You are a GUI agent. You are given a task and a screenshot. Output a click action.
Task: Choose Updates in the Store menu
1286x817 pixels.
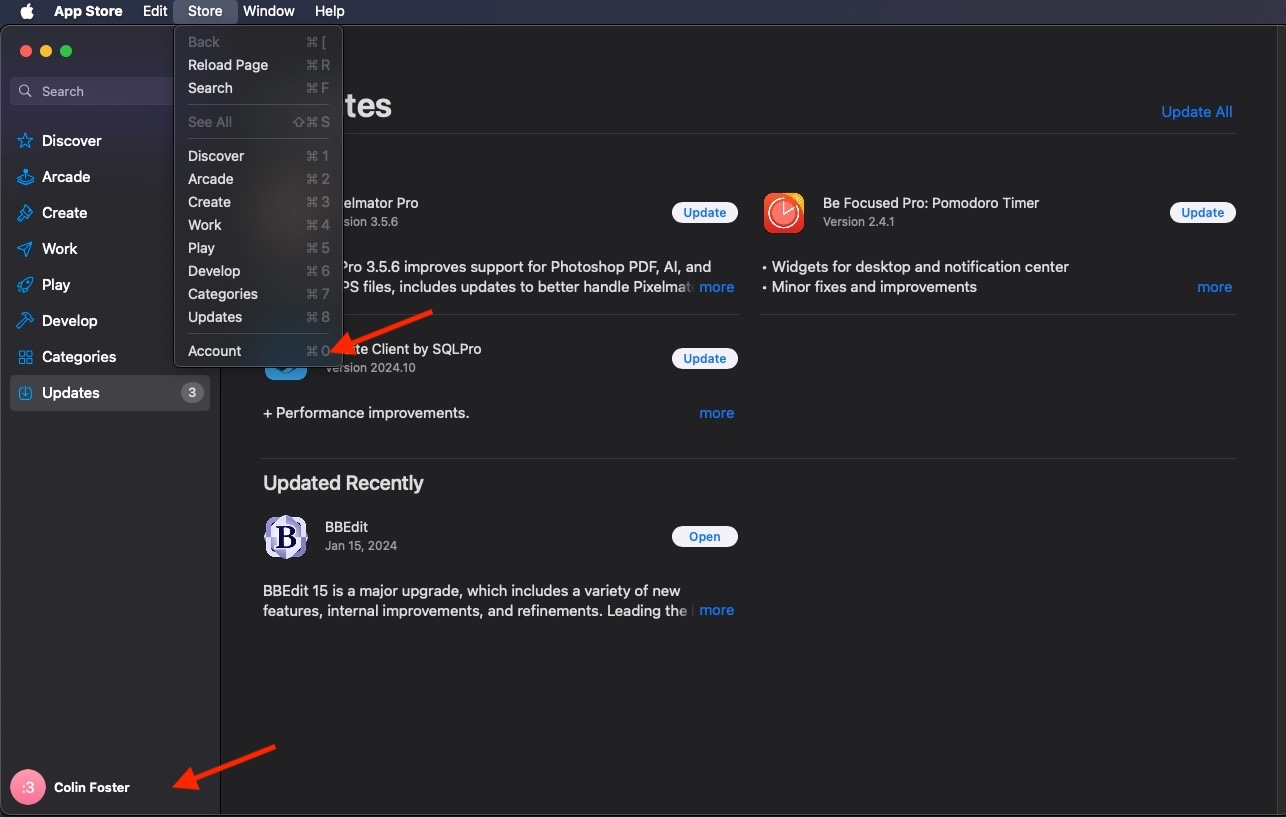pos(259,317)
